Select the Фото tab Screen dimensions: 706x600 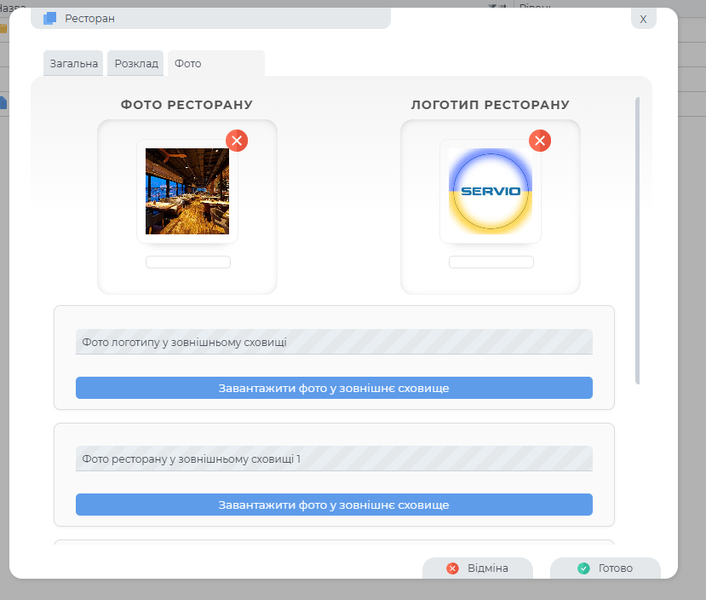(x=188, y=63)
